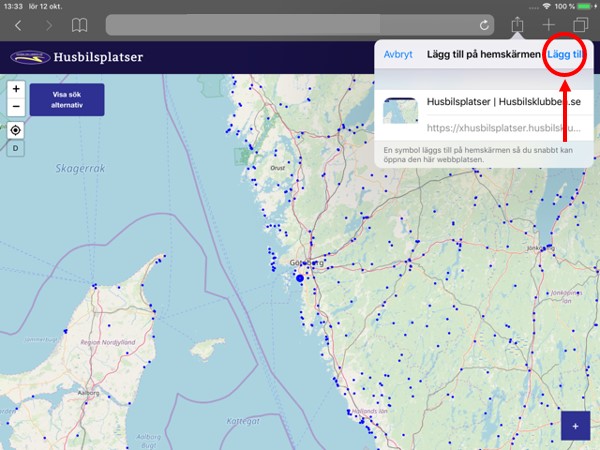The width and height of the screenshot is (600, 450).
Task: Click the Skagerrak map label
Action: (80, 168)
